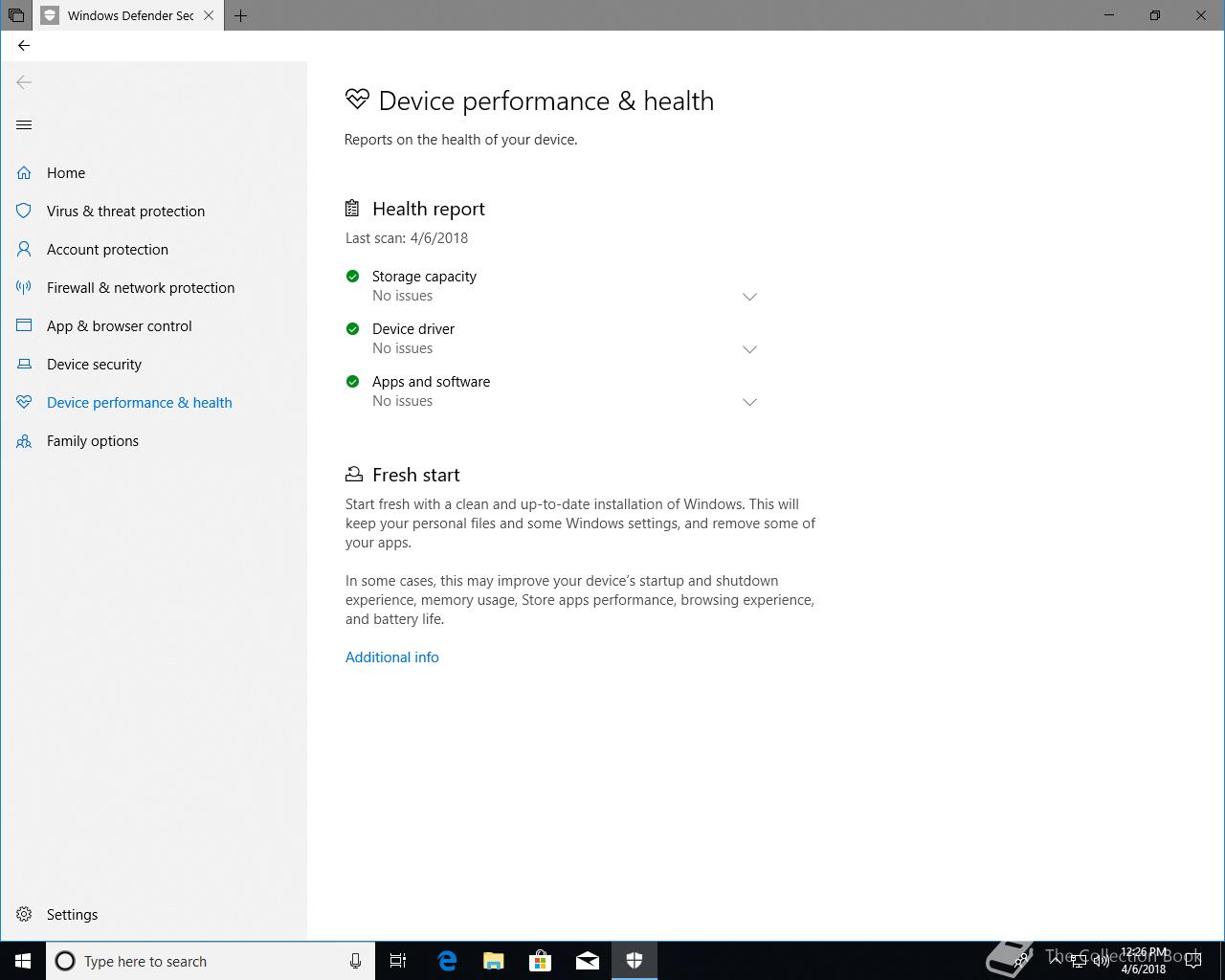Go back using the top-left back arrow
Image resolution: width=1225 pixels, height=980 pixels.
tap(24, 45)
